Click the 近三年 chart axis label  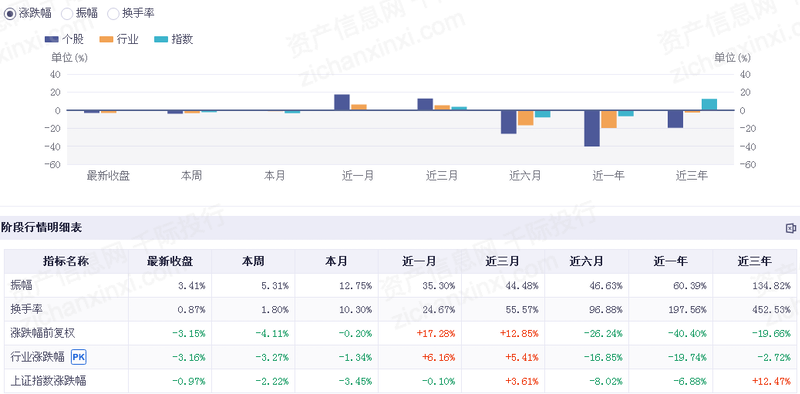pyautogui.click(x=692, y=176)
